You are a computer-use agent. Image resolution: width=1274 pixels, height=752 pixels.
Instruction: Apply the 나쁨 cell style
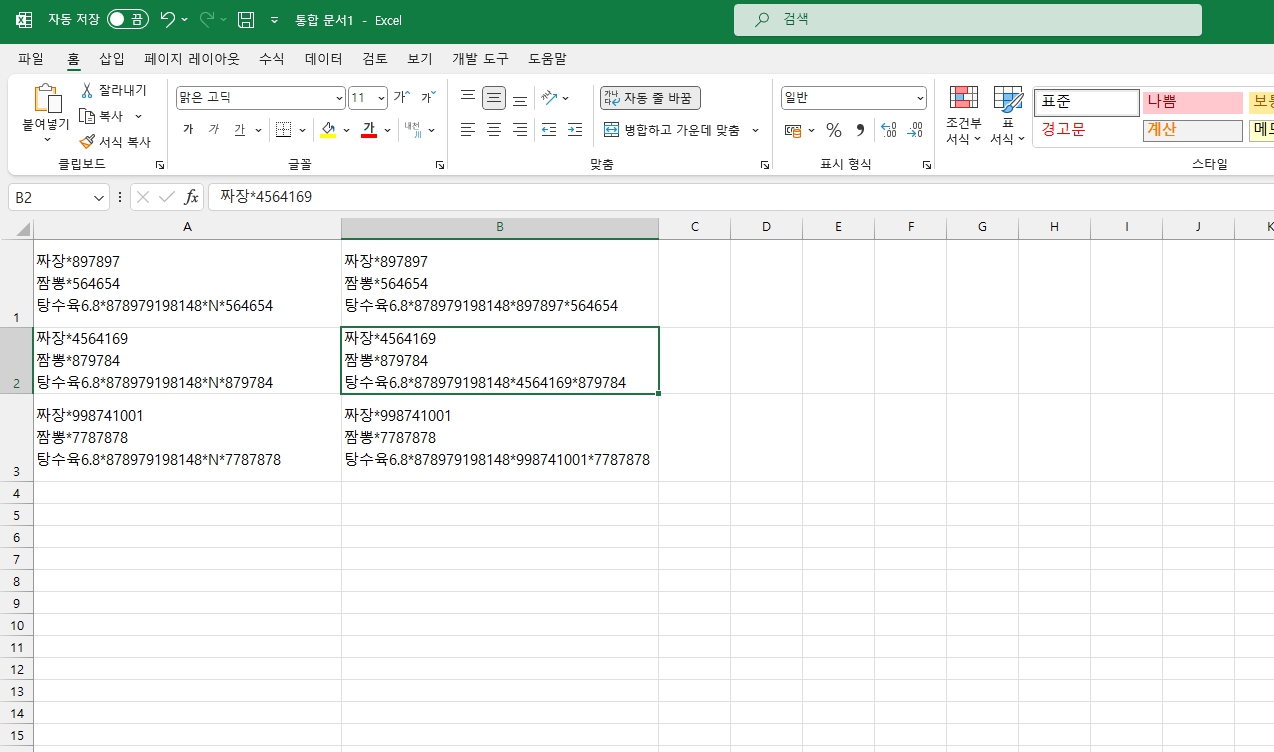[x=1193, y=102]
